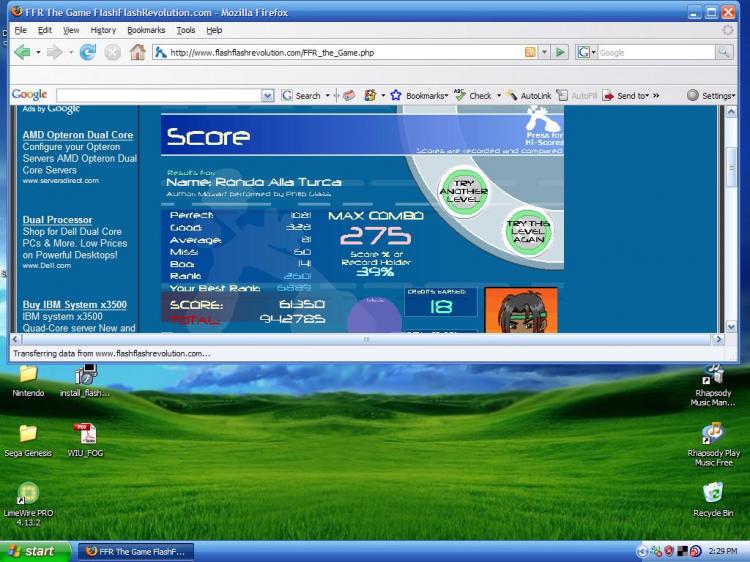Click the FFR The Game taskbar button
This screenshot has width=750, height=562.
coord(136,551)
